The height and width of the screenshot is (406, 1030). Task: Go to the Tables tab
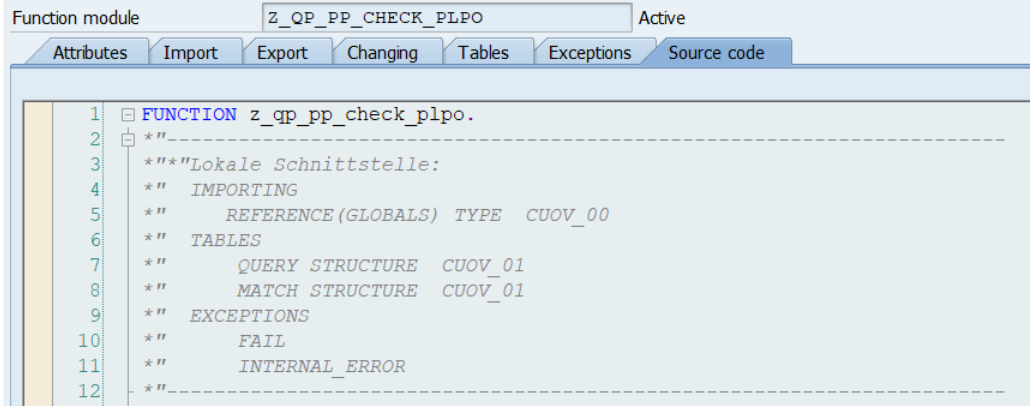(x=483, y=53)
